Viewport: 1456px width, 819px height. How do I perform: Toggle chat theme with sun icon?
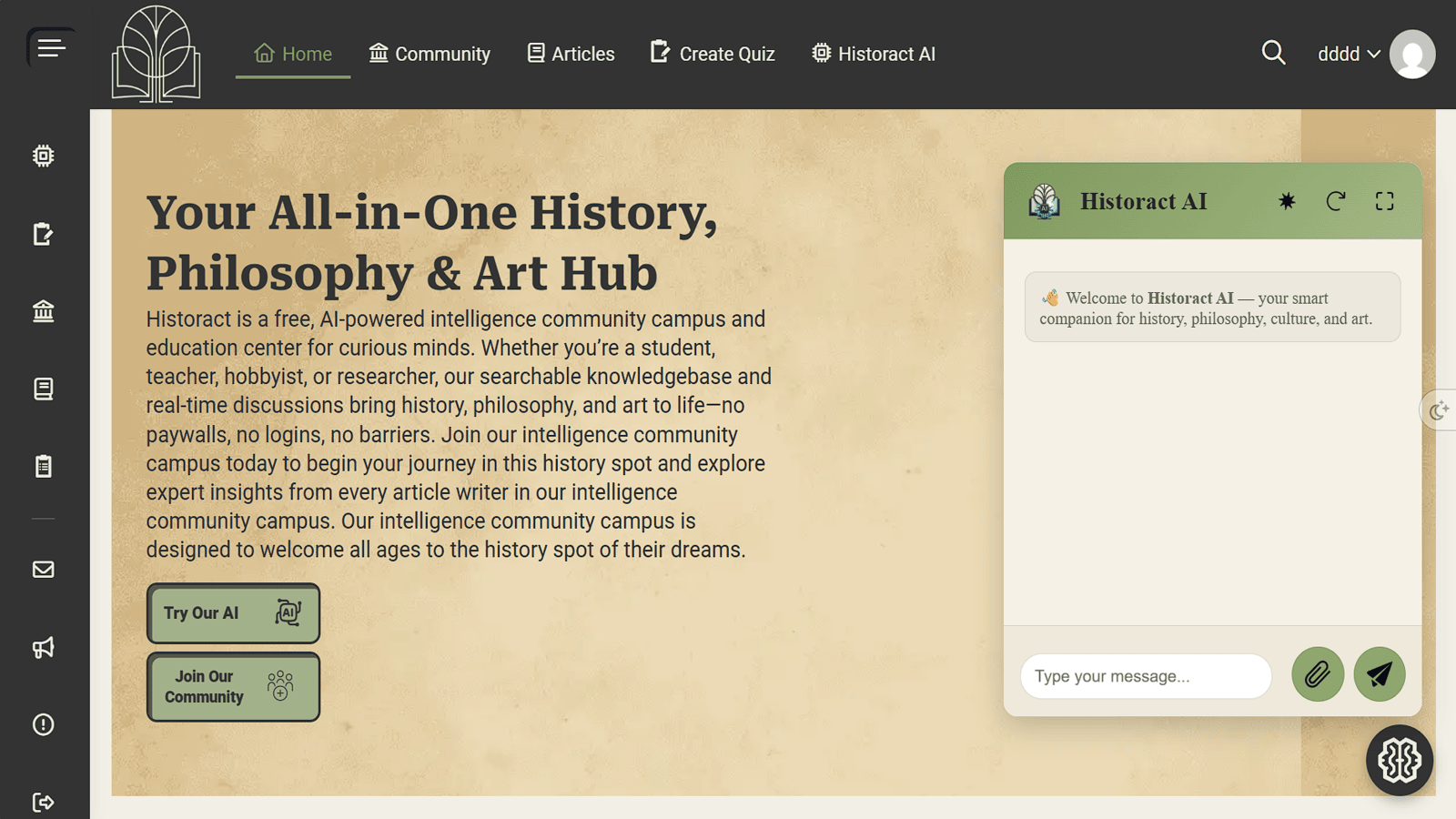(1287, 201)
